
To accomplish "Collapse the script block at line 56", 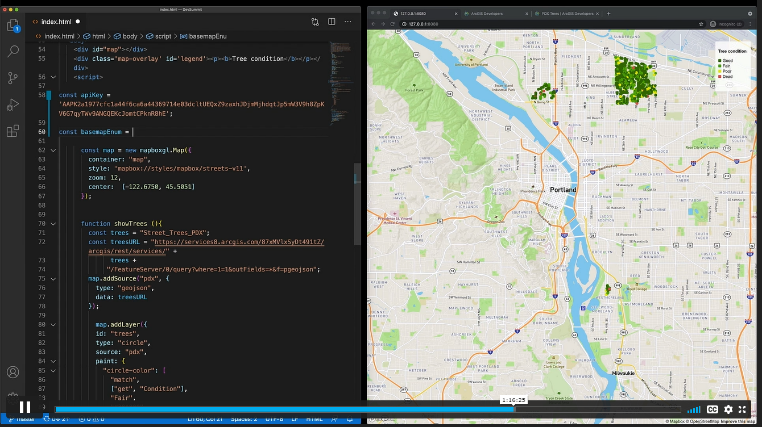I will pos(53,77).
